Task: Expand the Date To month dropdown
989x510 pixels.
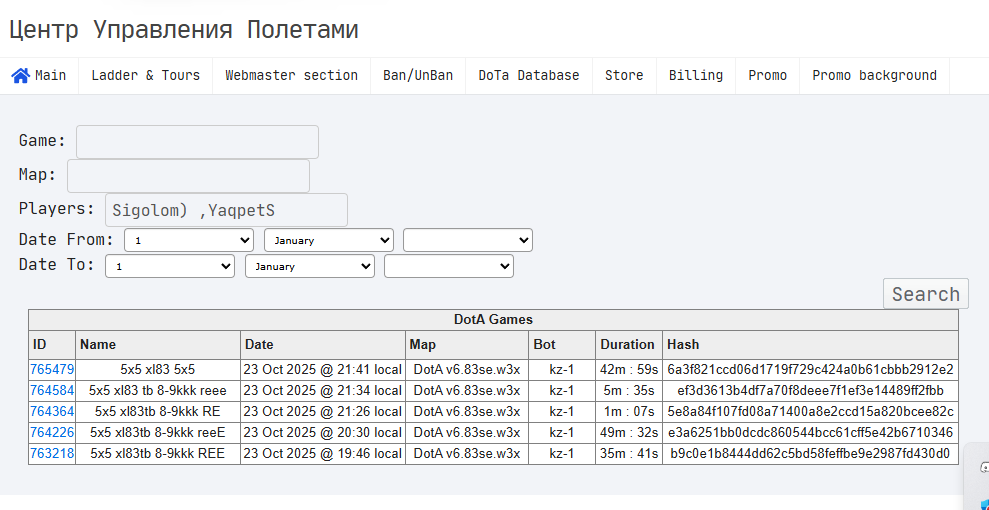Action: 309,266
